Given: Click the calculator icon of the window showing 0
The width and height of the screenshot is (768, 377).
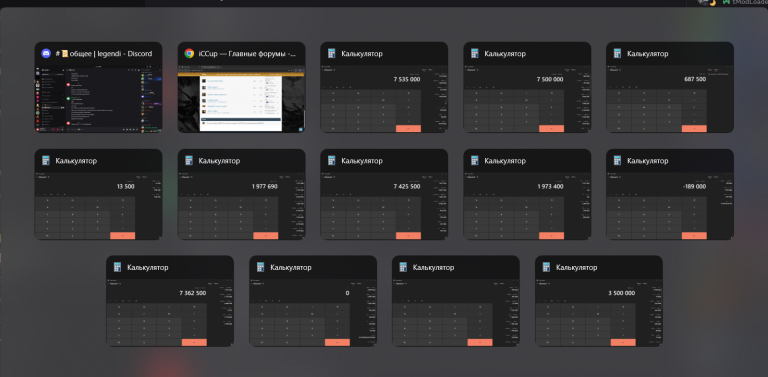Looking at the screenshot, I should [260, 267].
